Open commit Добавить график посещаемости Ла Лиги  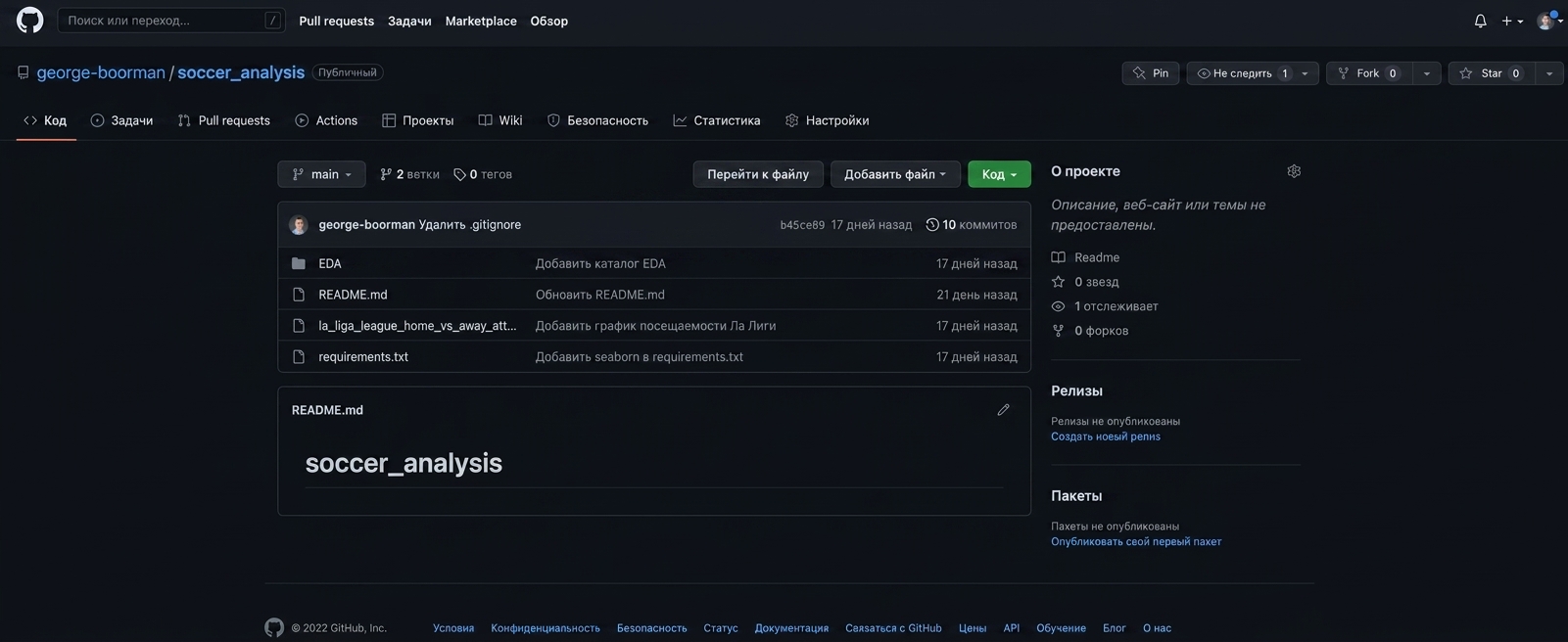point(655,326)
